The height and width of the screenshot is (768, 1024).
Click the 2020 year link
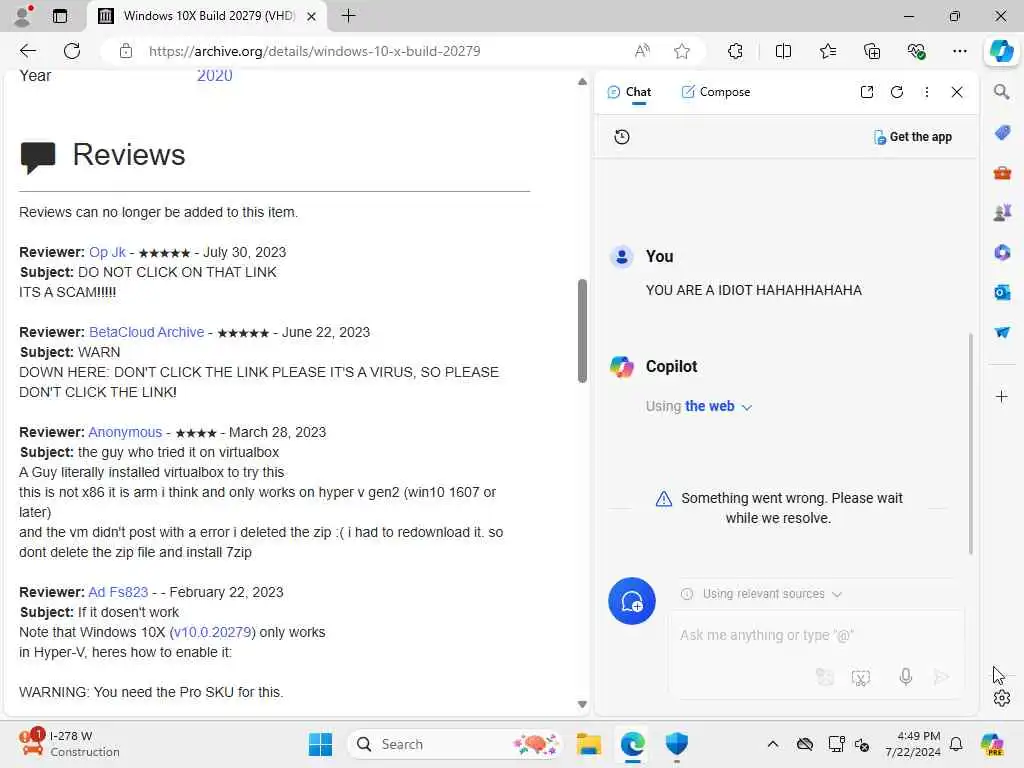point(215,76)
